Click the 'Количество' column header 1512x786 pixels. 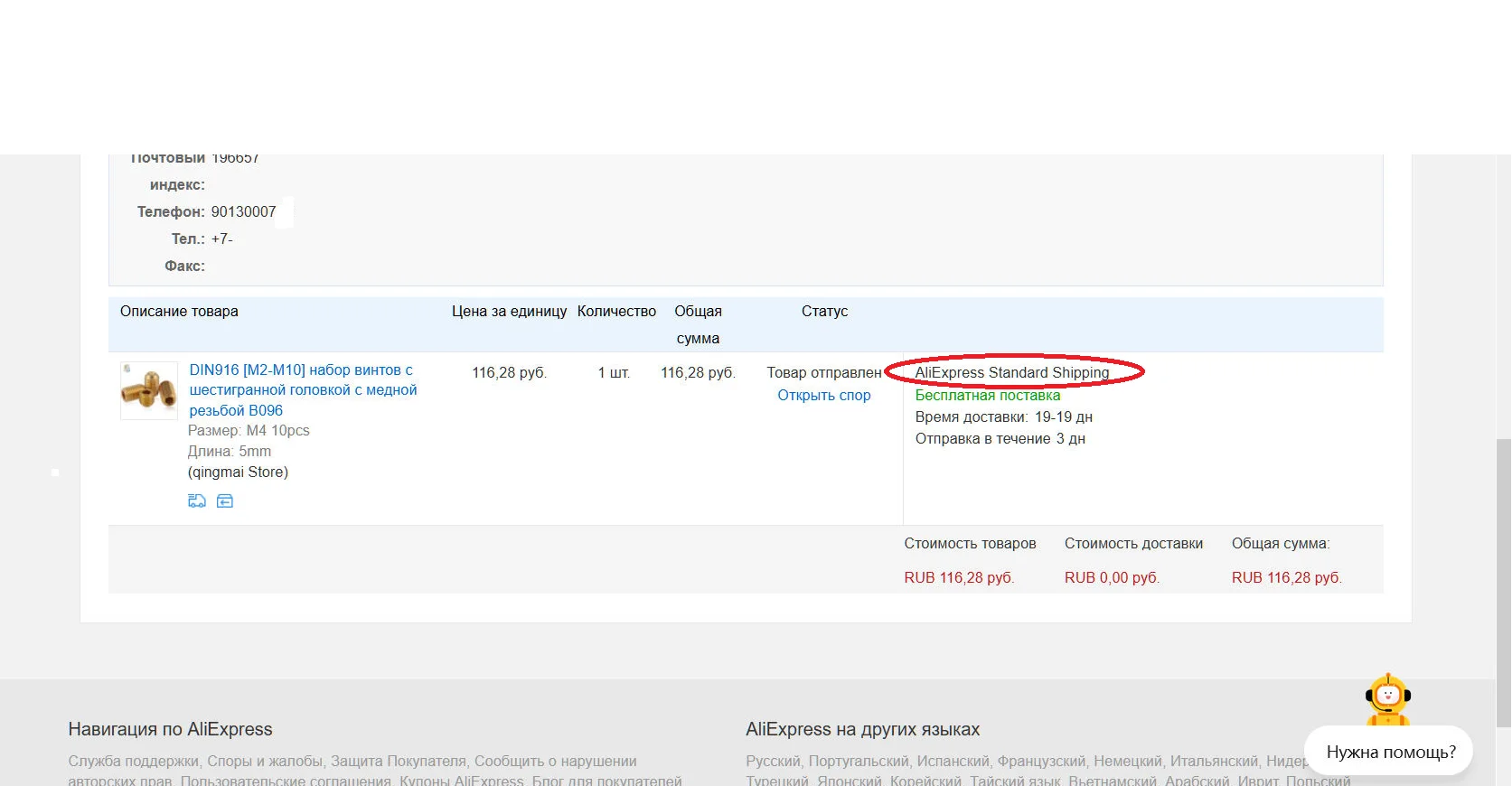click(x=616, y=311)
